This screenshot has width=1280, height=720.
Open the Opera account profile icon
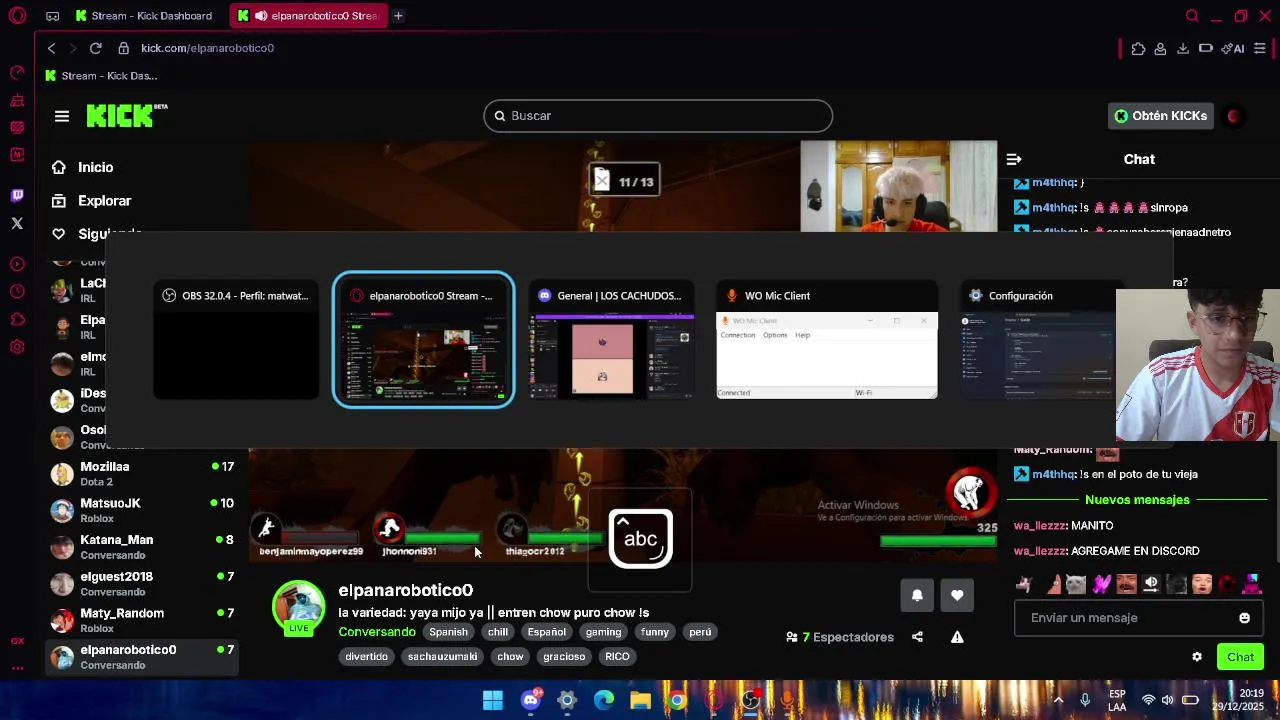point(1160,48)
